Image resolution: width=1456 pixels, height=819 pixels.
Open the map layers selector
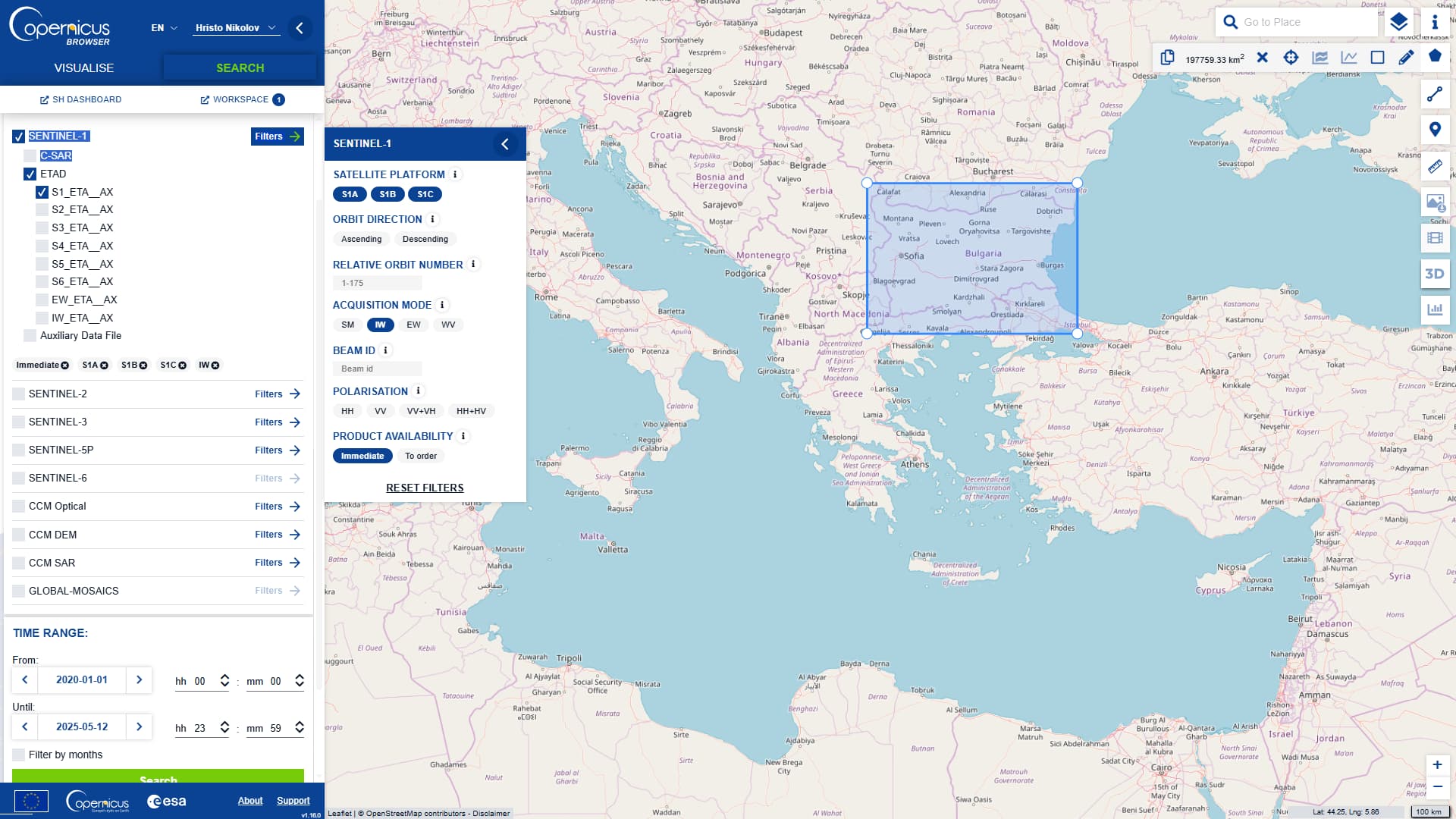1399,22
